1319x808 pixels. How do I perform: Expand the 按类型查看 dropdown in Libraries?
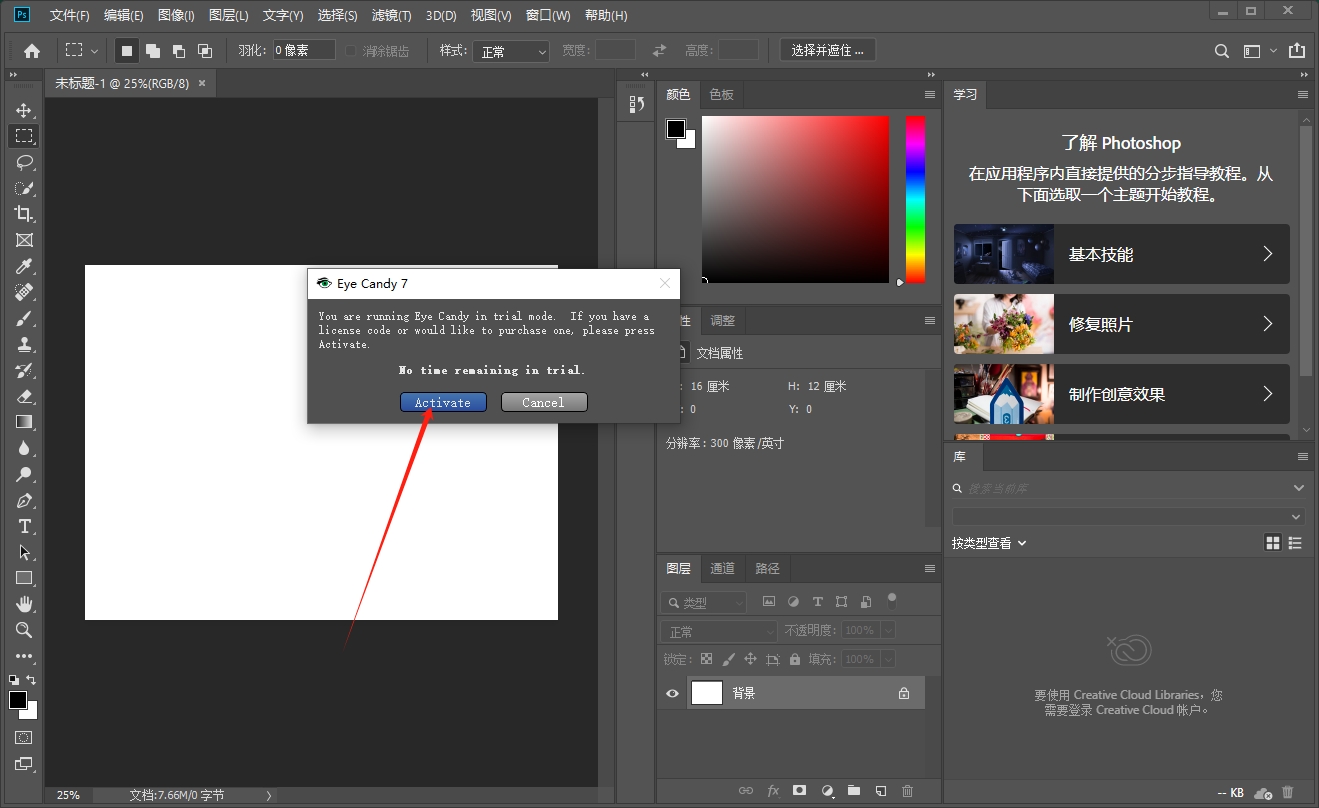coord(989,543)
